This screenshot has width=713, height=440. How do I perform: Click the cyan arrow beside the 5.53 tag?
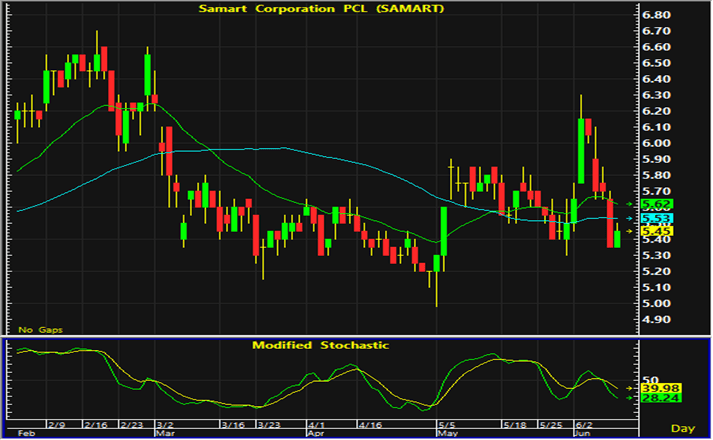(629, 219)
